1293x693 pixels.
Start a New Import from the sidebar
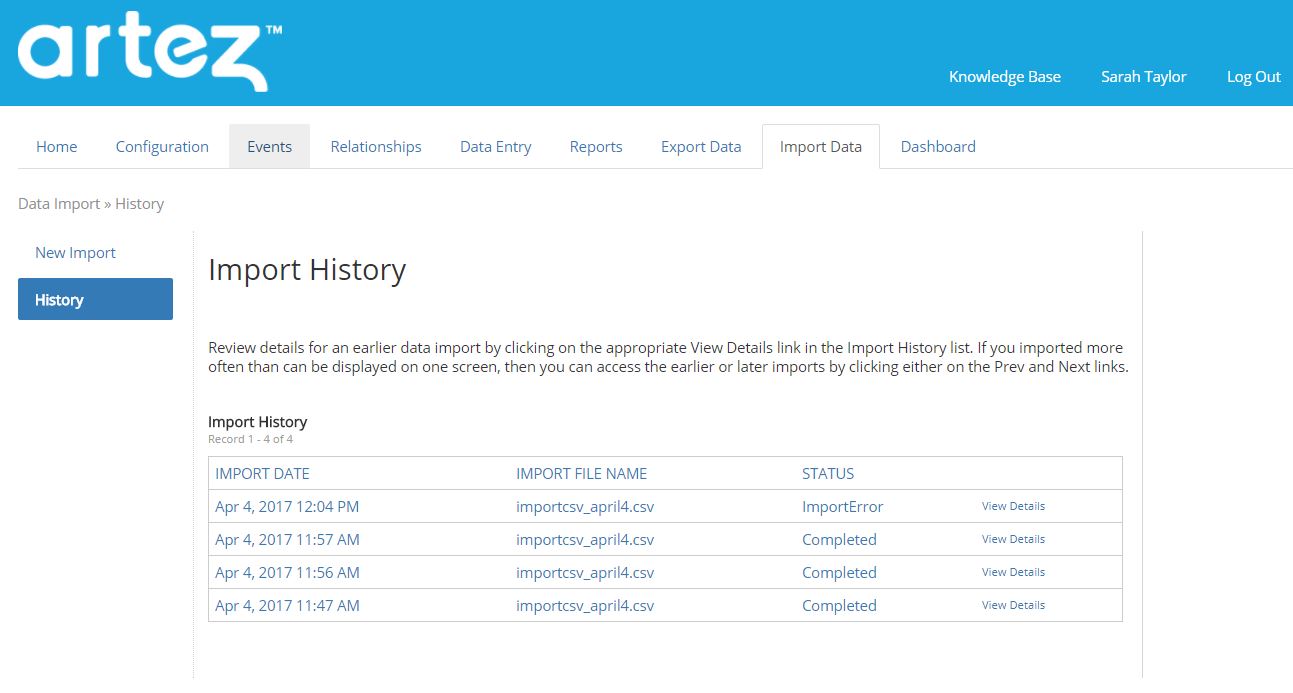[x=76, y=253]
